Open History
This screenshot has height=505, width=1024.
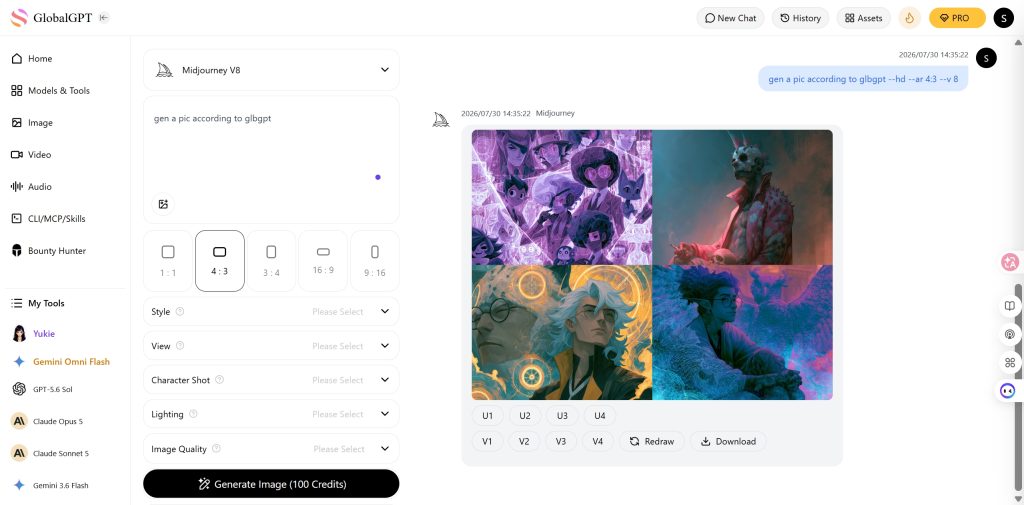click(800, 18)
